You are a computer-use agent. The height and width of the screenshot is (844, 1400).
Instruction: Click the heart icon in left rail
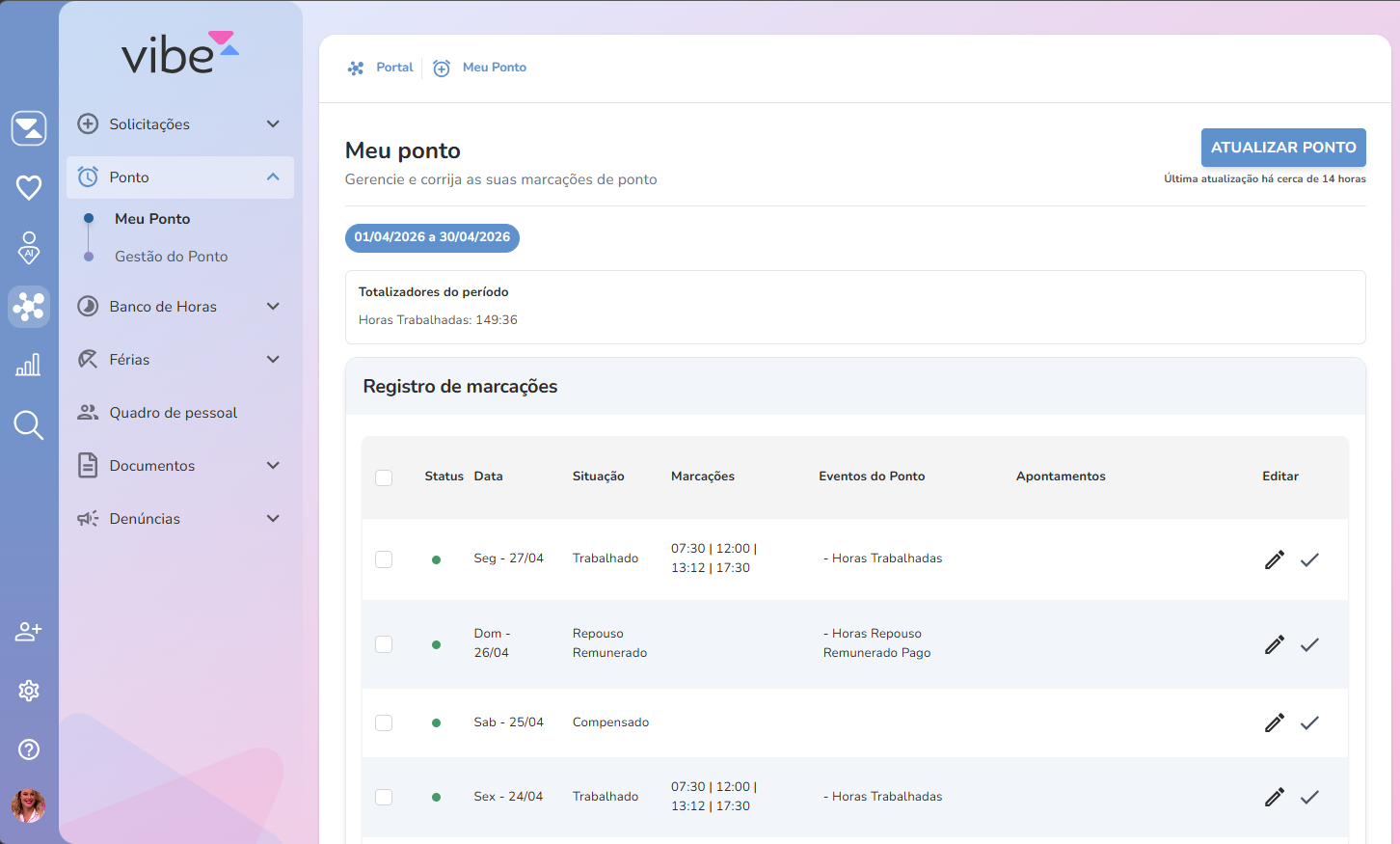click(29, 187)
